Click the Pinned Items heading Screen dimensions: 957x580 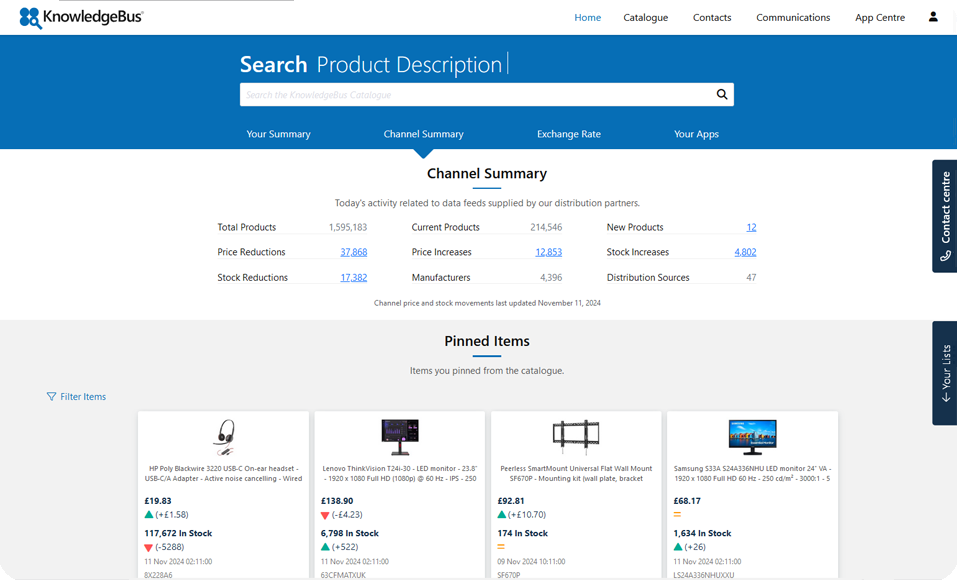[x=487, y=341]
